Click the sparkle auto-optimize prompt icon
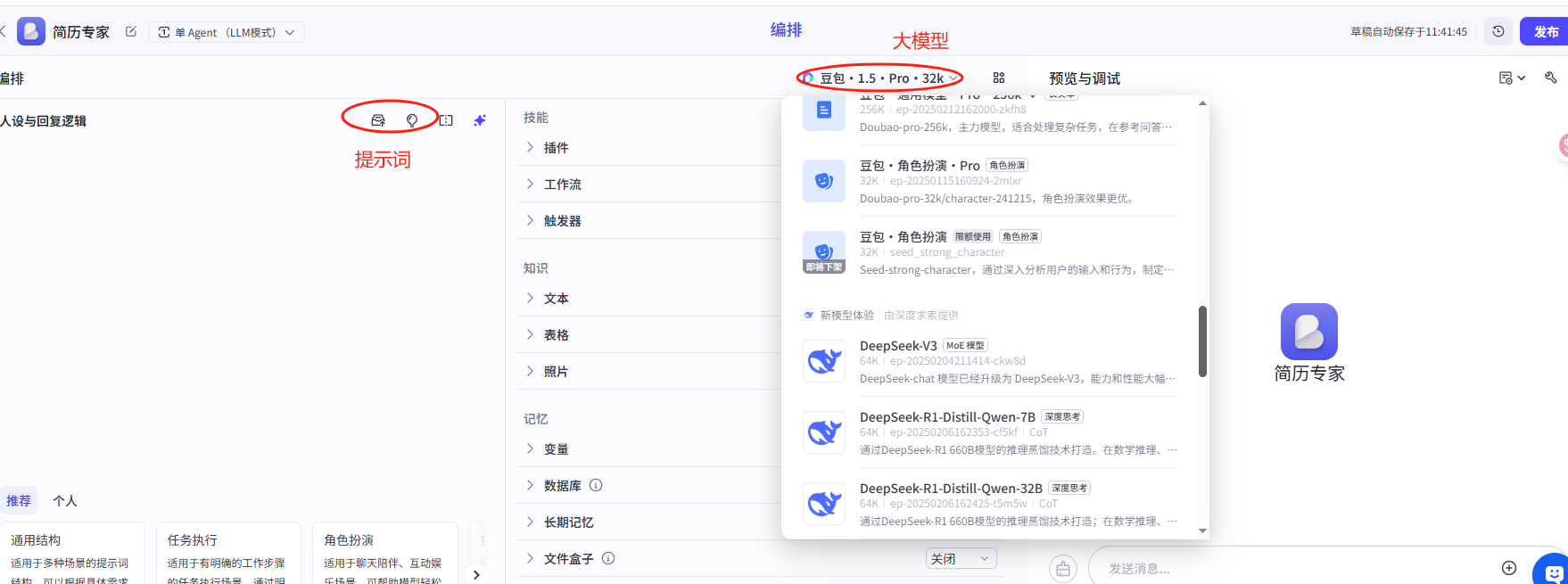 (x=480, y=119)
